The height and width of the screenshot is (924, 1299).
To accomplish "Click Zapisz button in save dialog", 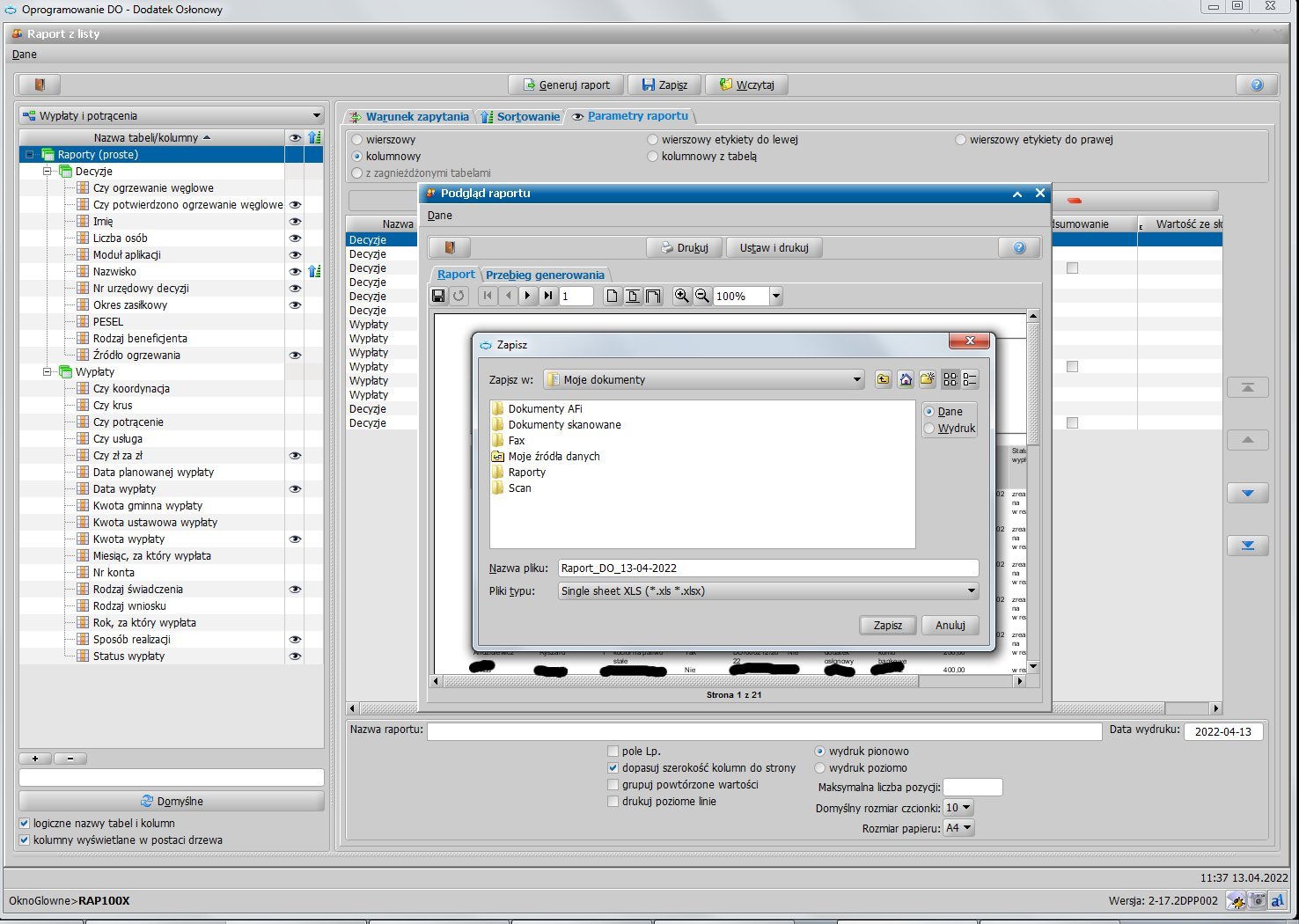I will (887, 625).
